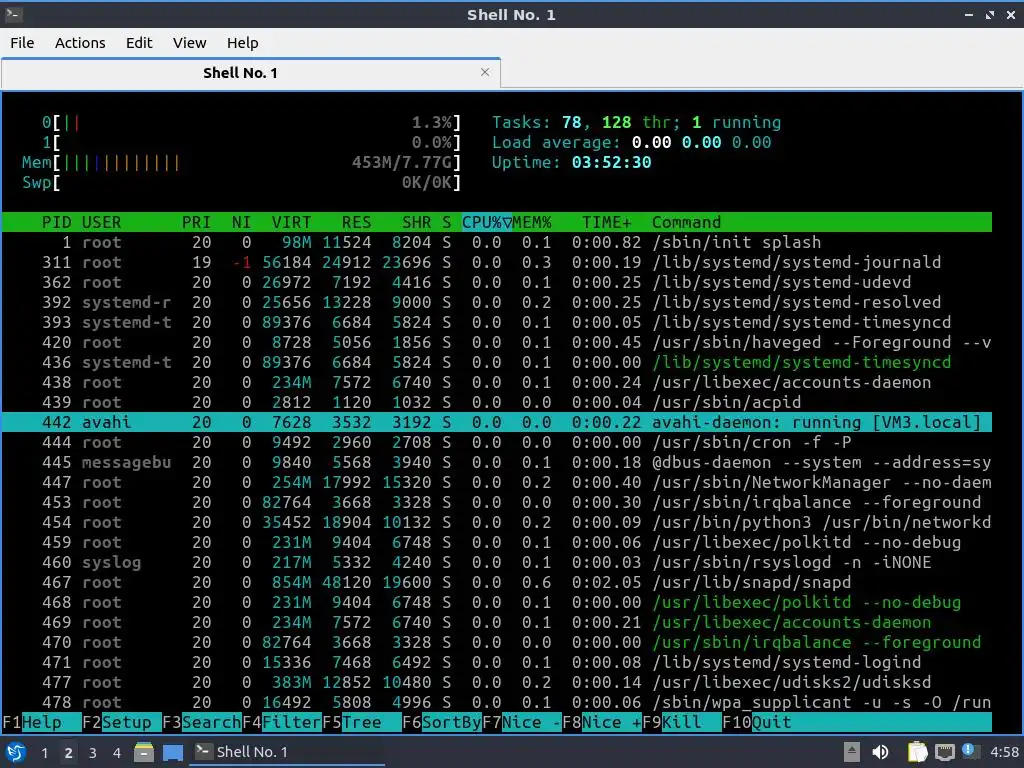Open the Actions menu
The height and width of the screenshot is (768, 1024).
click(80, 43)
